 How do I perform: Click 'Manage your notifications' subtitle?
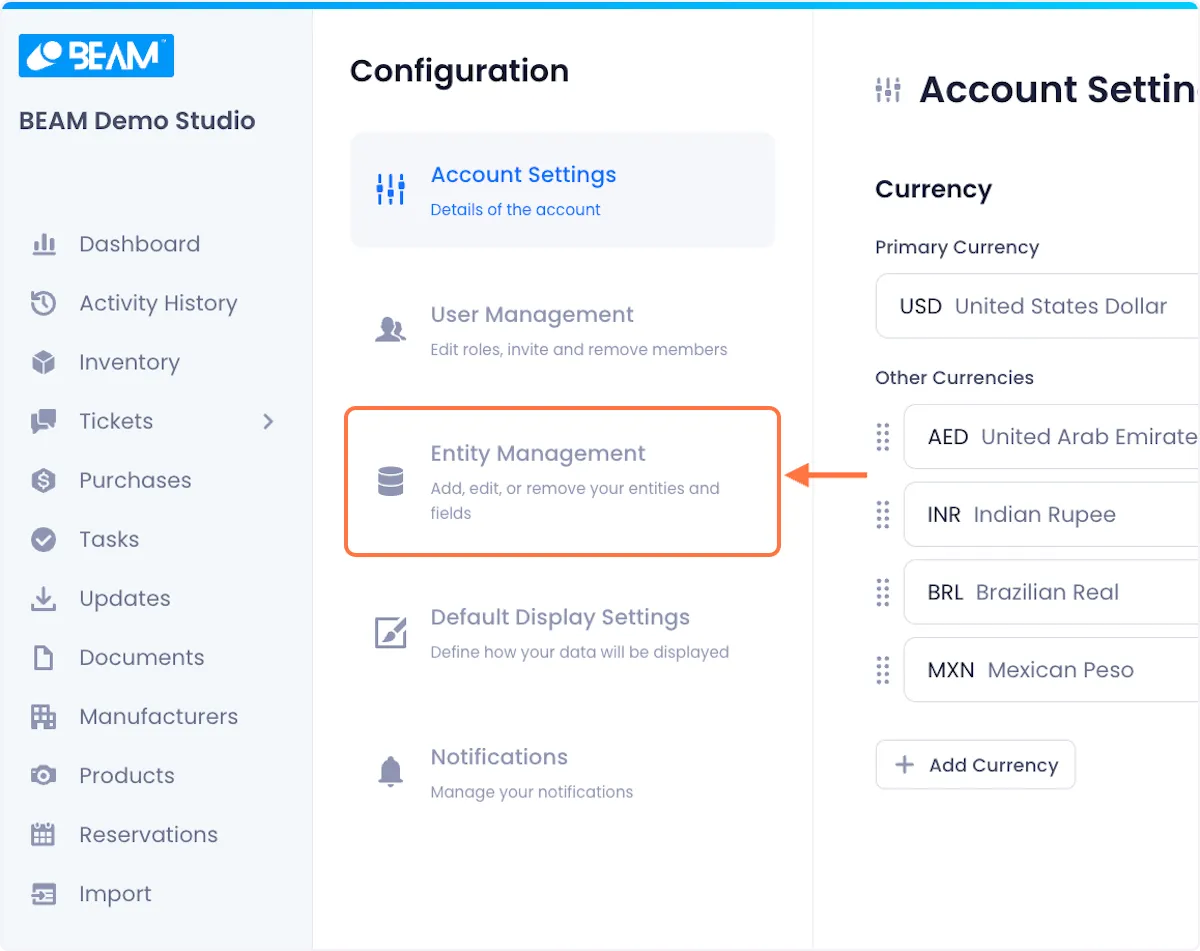(x=532, y=792)
